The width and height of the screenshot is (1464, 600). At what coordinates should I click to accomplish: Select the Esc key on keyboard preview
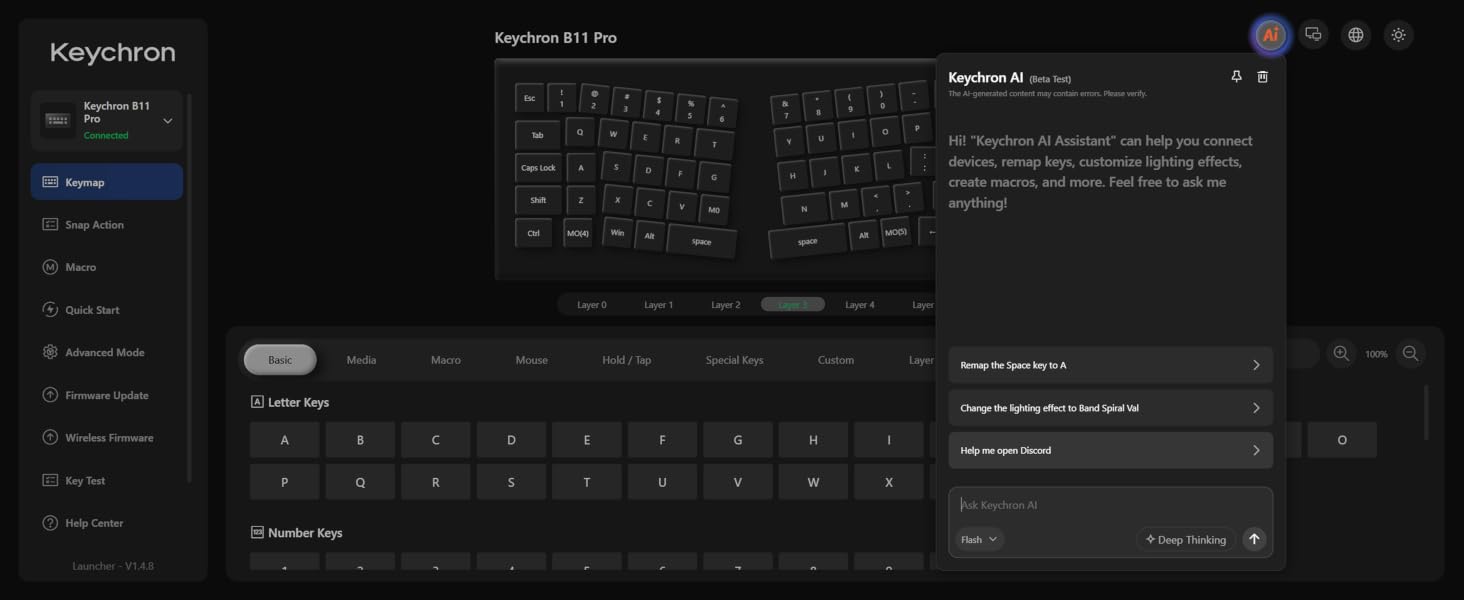pyautogui.click(x=529, y=98)
